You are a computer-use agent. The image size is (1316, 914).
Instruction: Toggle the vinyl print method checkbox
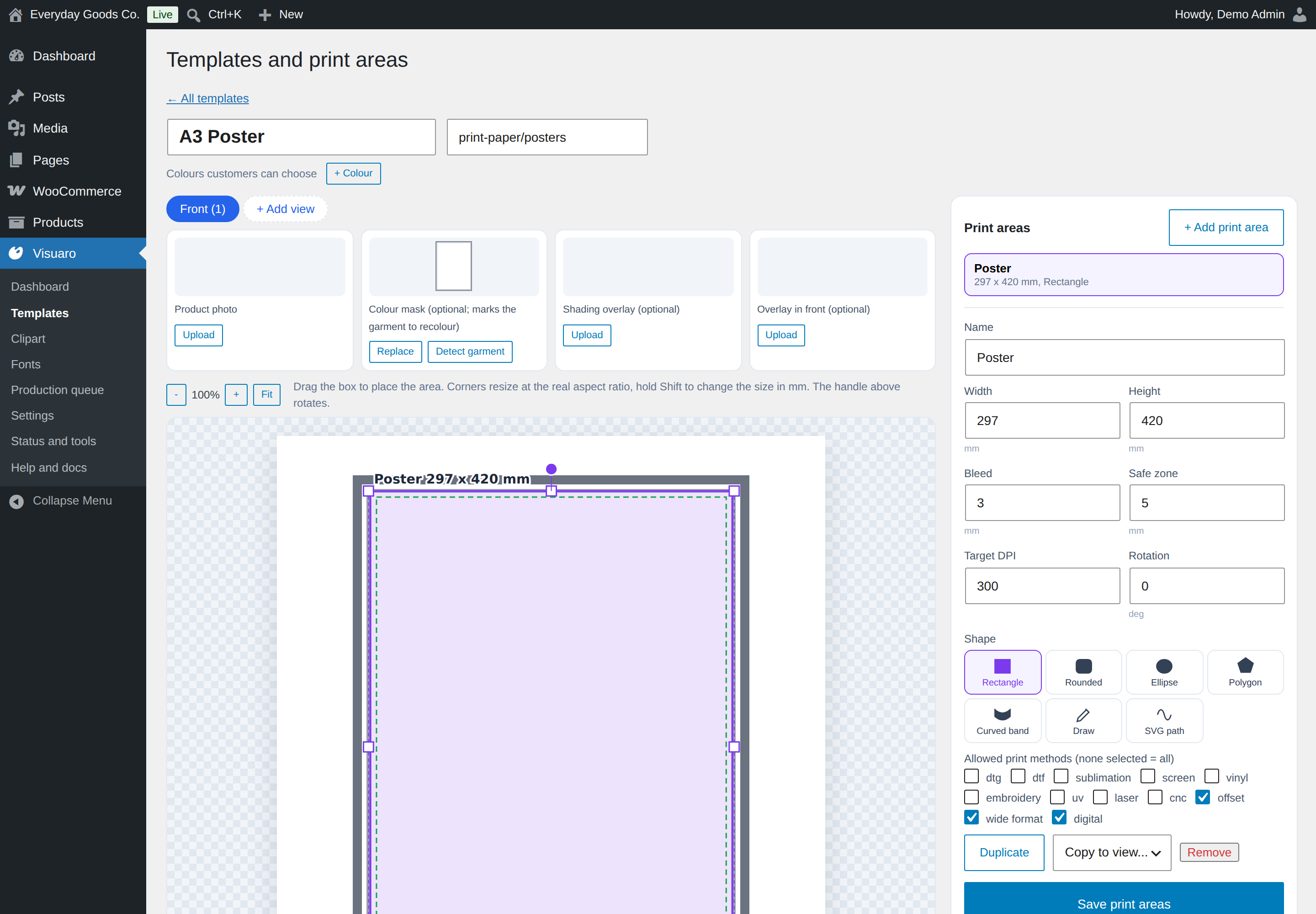[1211, 776]
